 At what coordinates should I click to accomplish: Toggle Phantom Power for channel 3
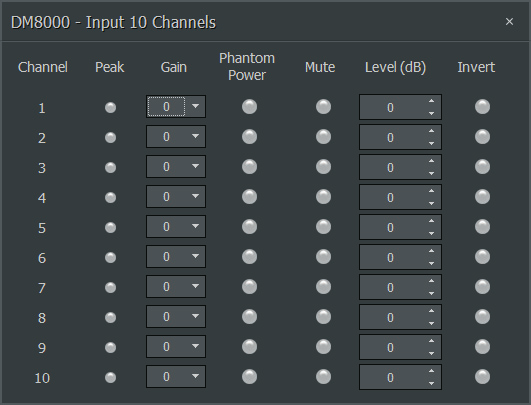pyautogui.click(x=250, y=167)
